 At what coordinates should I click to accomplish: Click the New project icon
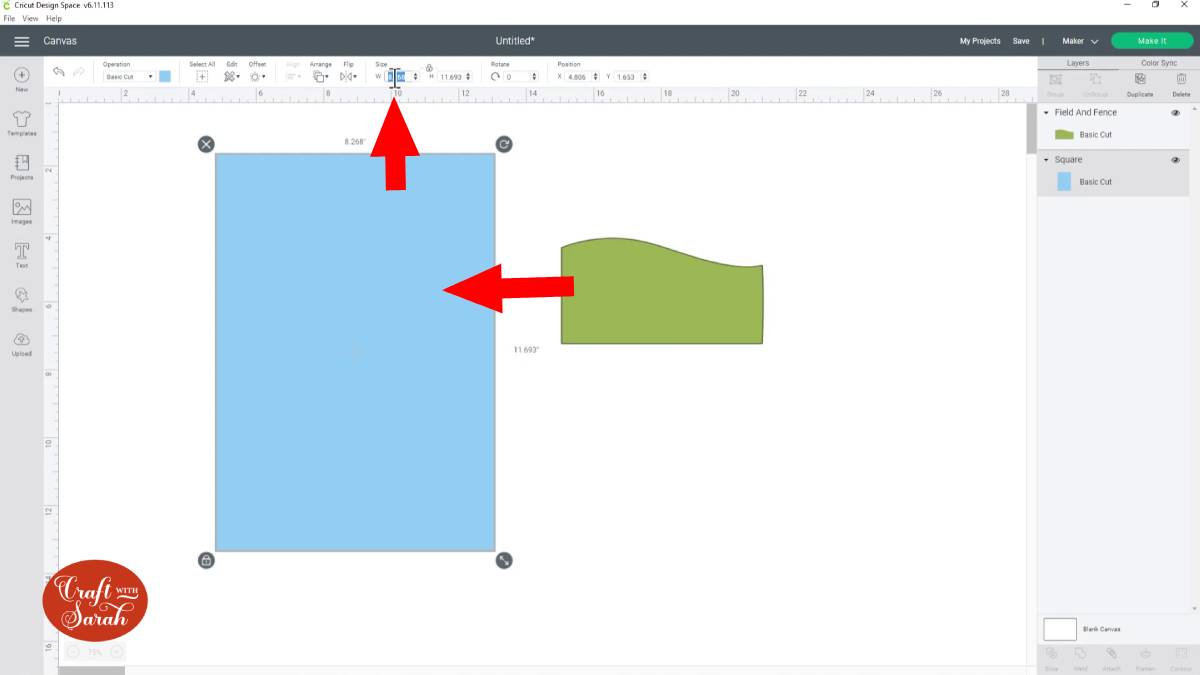tap(21, 75)
